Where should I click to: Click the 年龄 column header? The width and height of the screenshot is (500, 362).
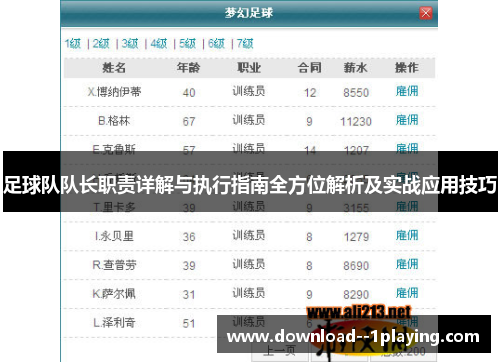click(189, 68)
